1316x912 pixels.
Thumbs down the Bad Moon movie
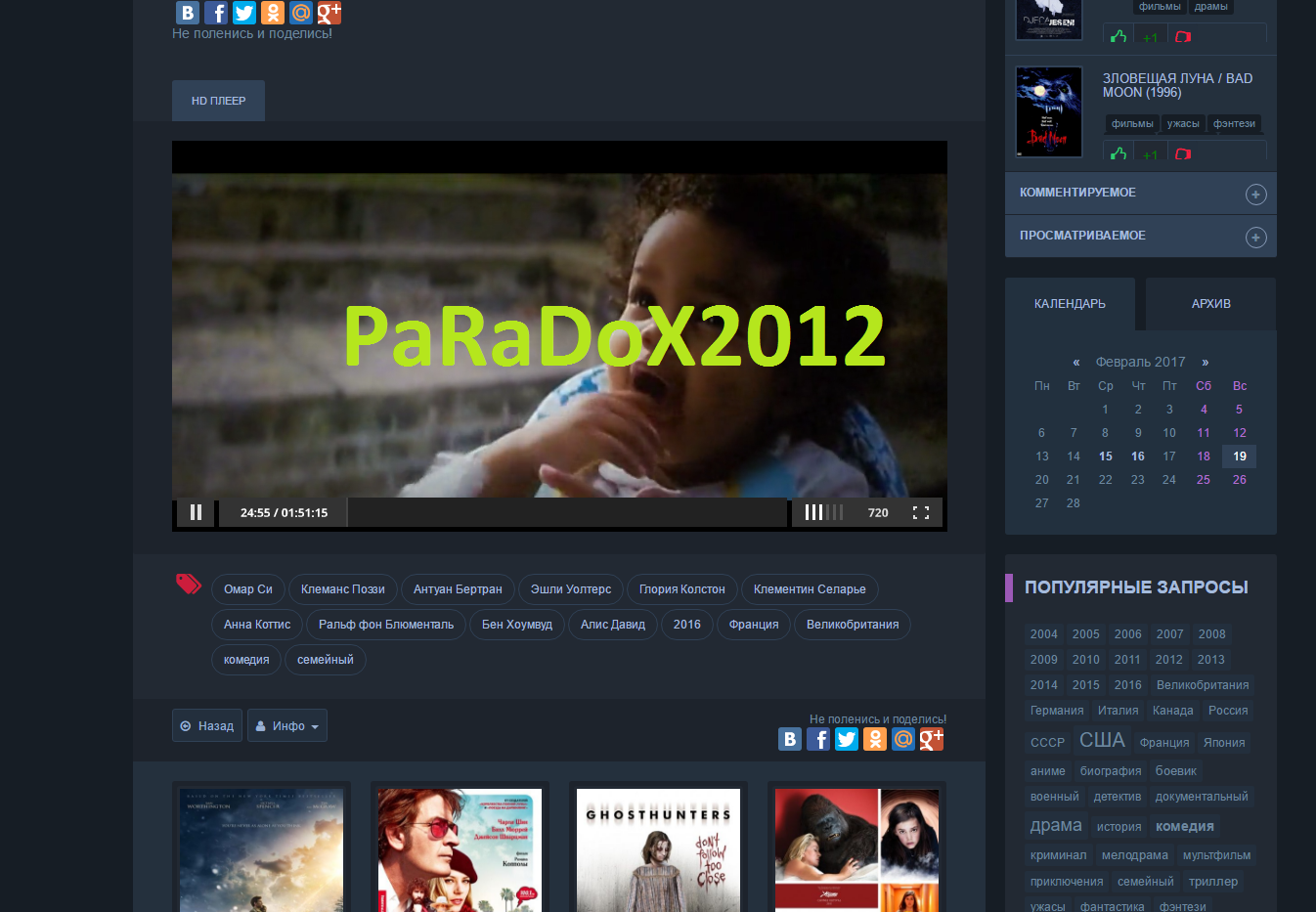pyautogui.click(x=1183, y=153)
